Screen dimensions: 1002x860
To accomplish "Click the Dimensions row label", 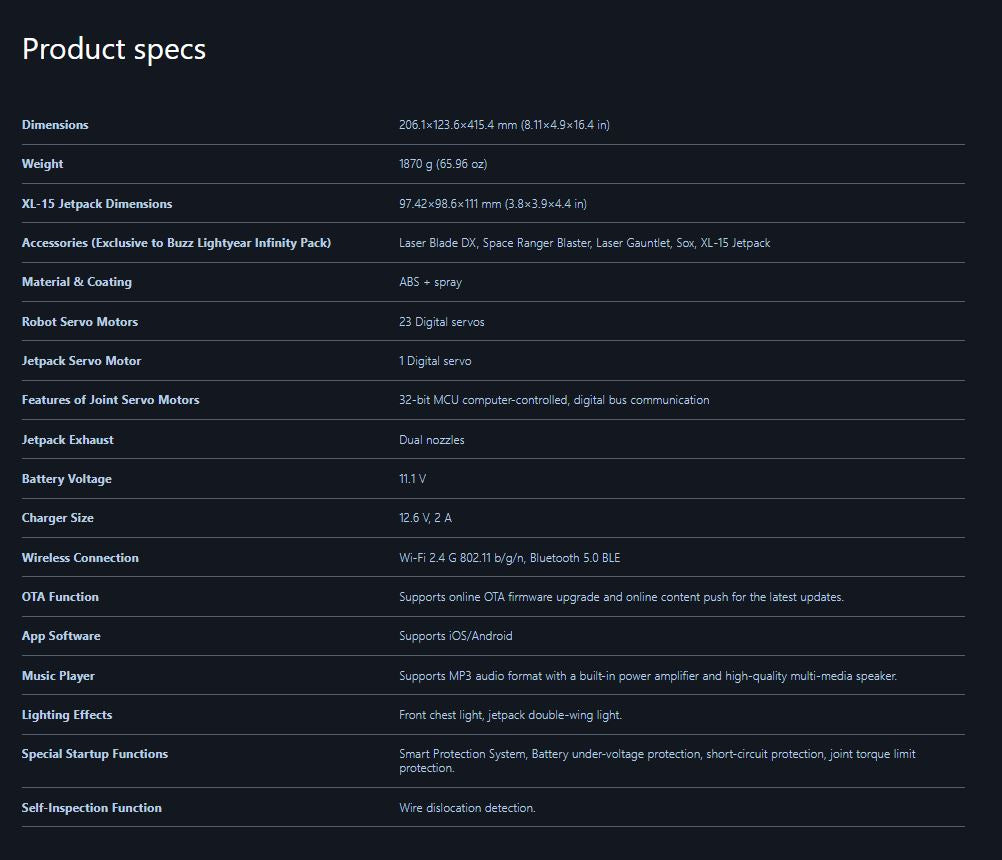I will click(55, 125).
